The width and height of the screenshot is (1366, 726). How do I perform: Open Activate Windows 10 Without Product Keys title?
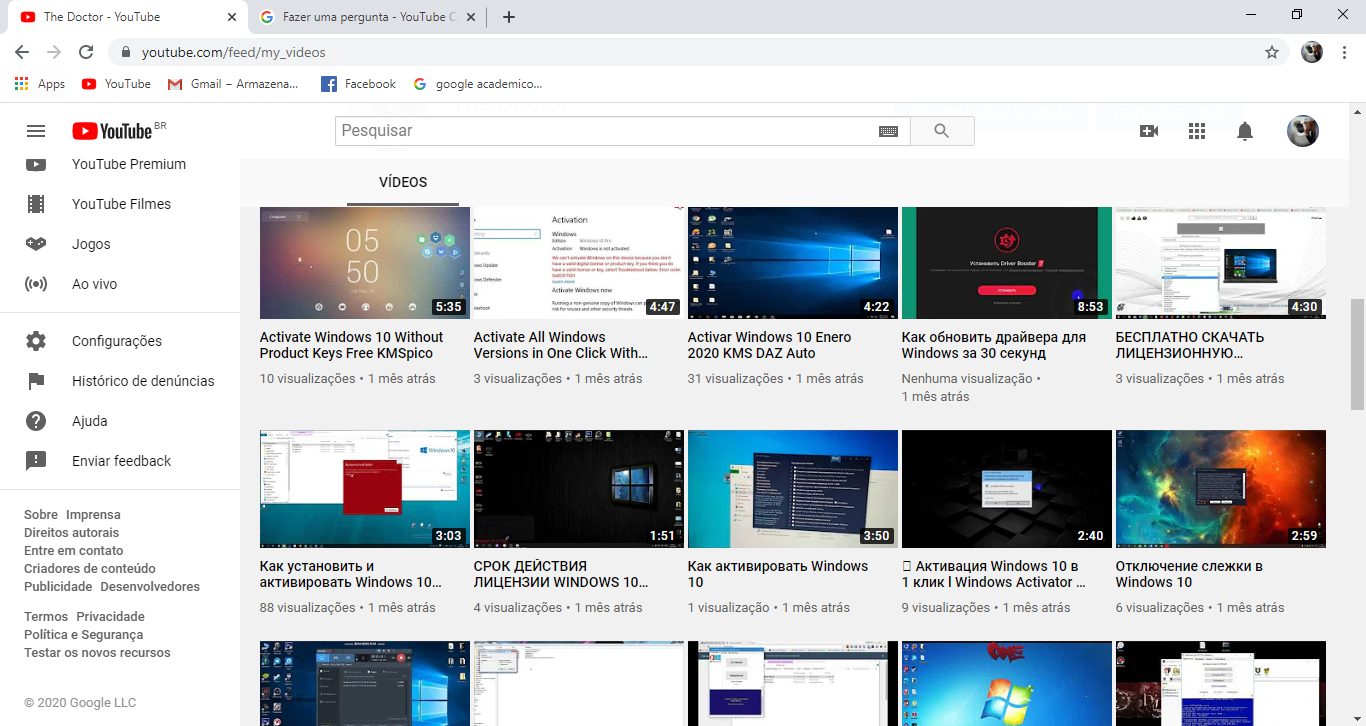click(352, 345)
